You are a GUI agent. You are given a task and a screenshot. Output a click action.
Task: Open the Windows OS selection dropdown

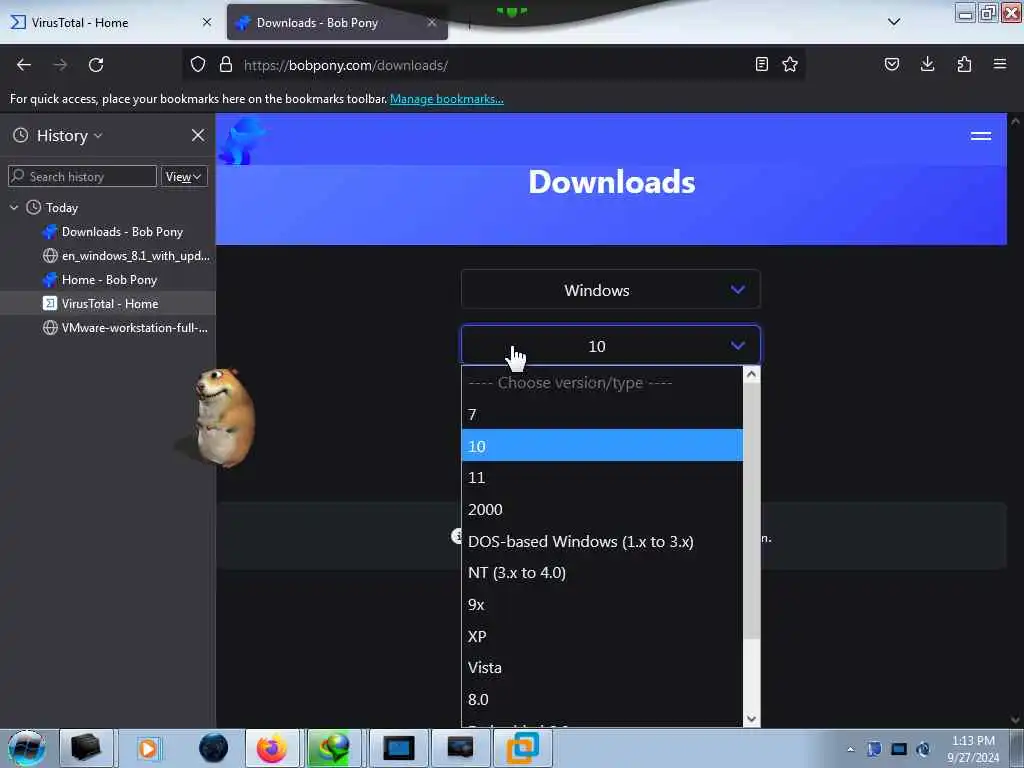611,290
